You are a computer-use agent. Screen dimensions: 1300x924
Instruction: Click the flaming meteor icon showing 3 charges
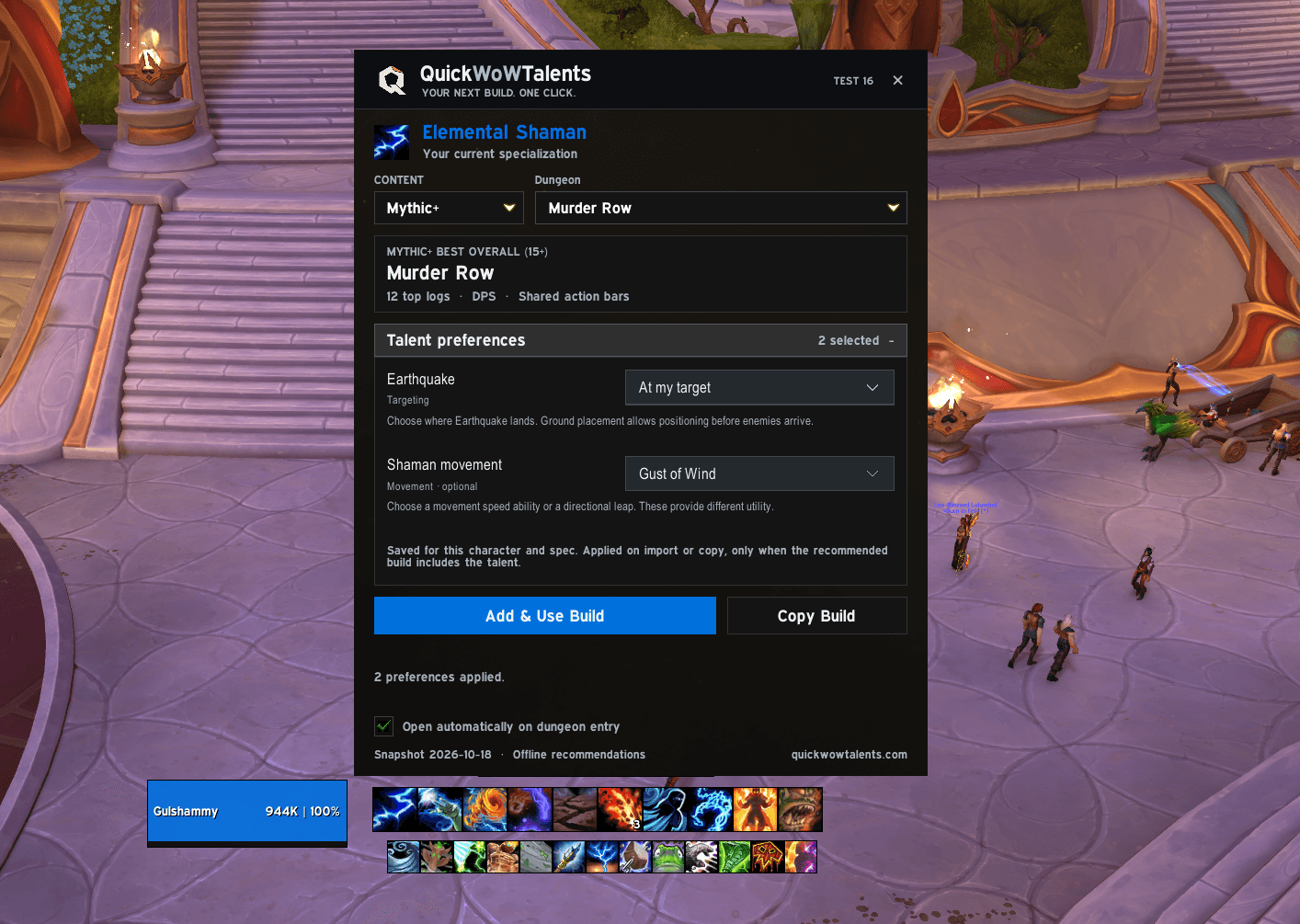tap(620, 810)
